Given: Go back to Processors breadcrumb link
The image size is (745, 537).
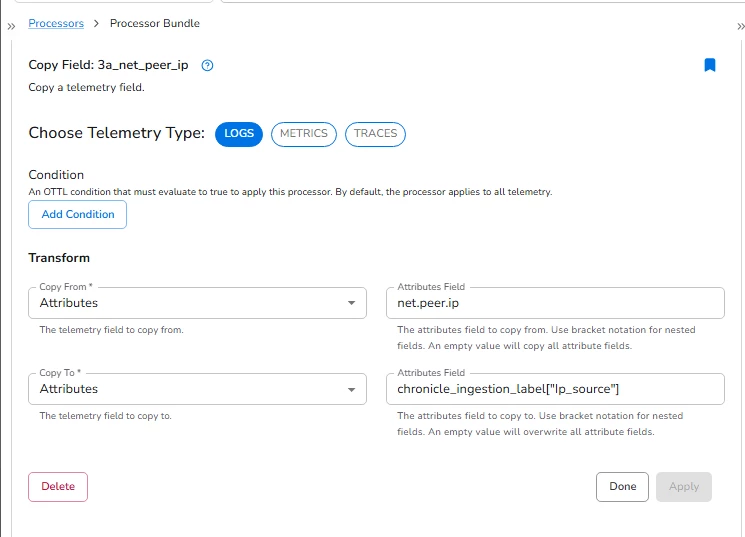Looking at the screenshot, I should point(56,23).
